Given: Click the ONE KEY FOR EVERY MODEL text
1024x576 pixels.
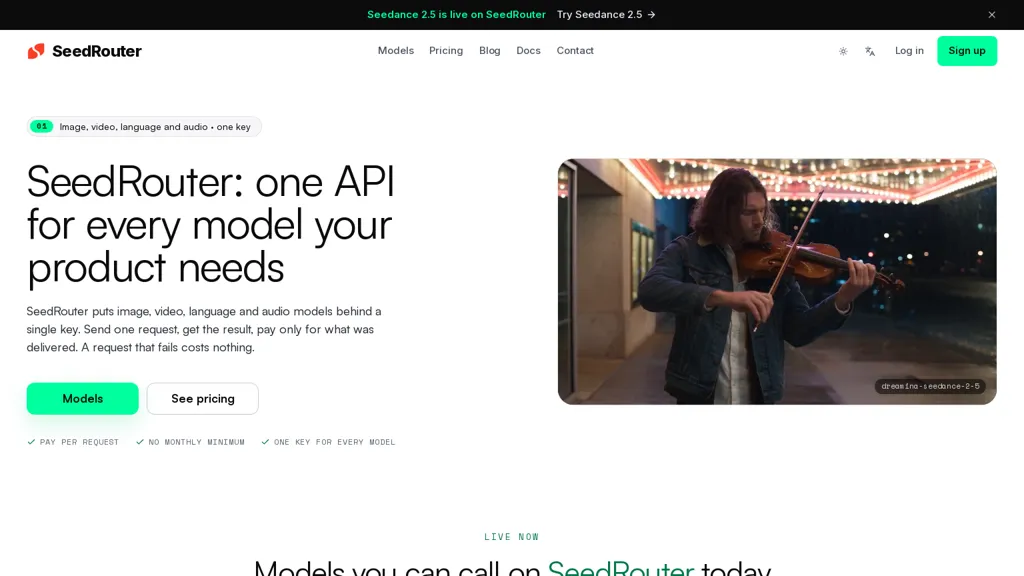Looking at the screenshot, I should (334, 442).
